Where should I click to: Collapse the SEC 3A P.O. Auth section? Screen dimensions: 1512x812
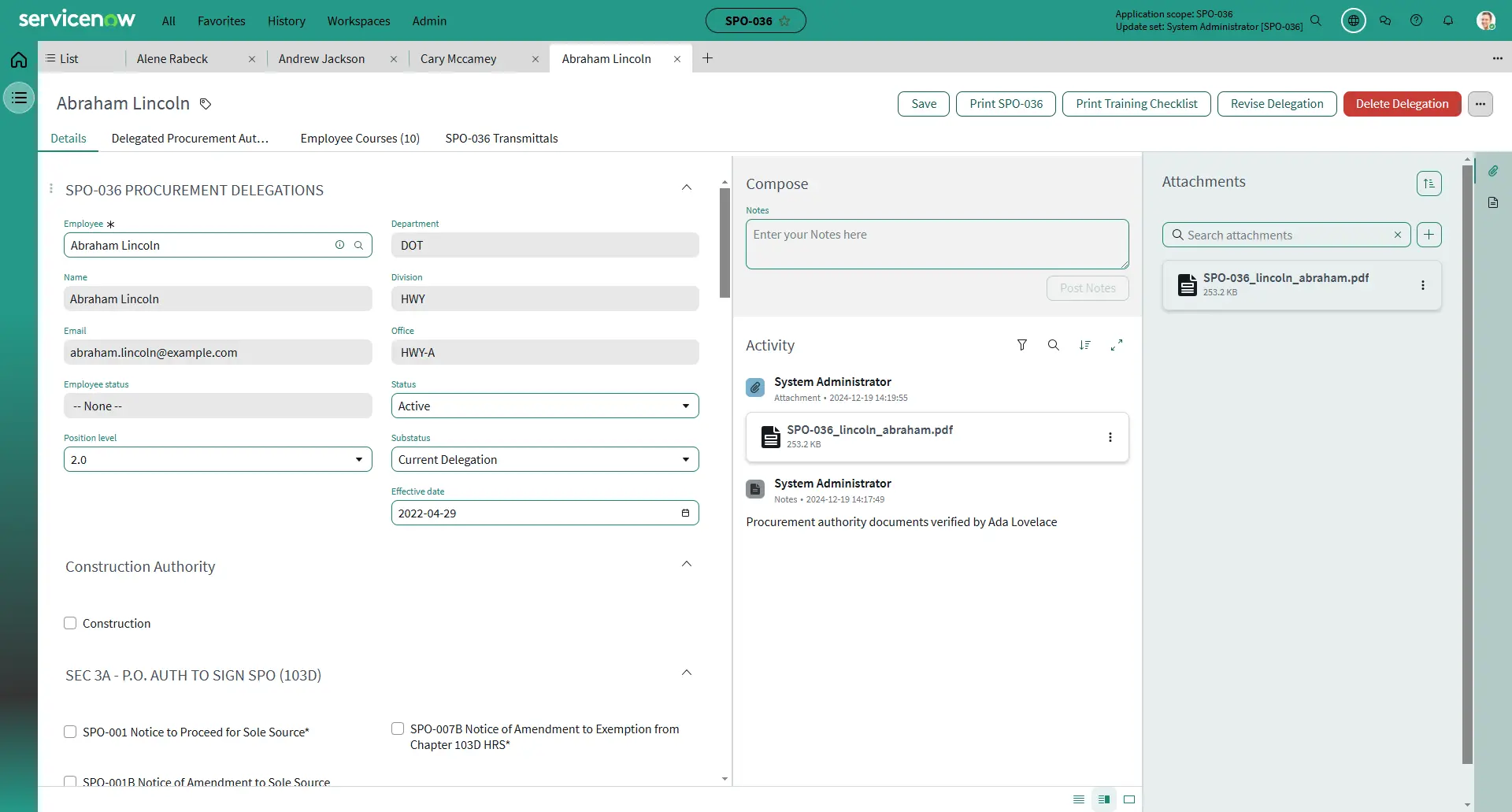686,673
